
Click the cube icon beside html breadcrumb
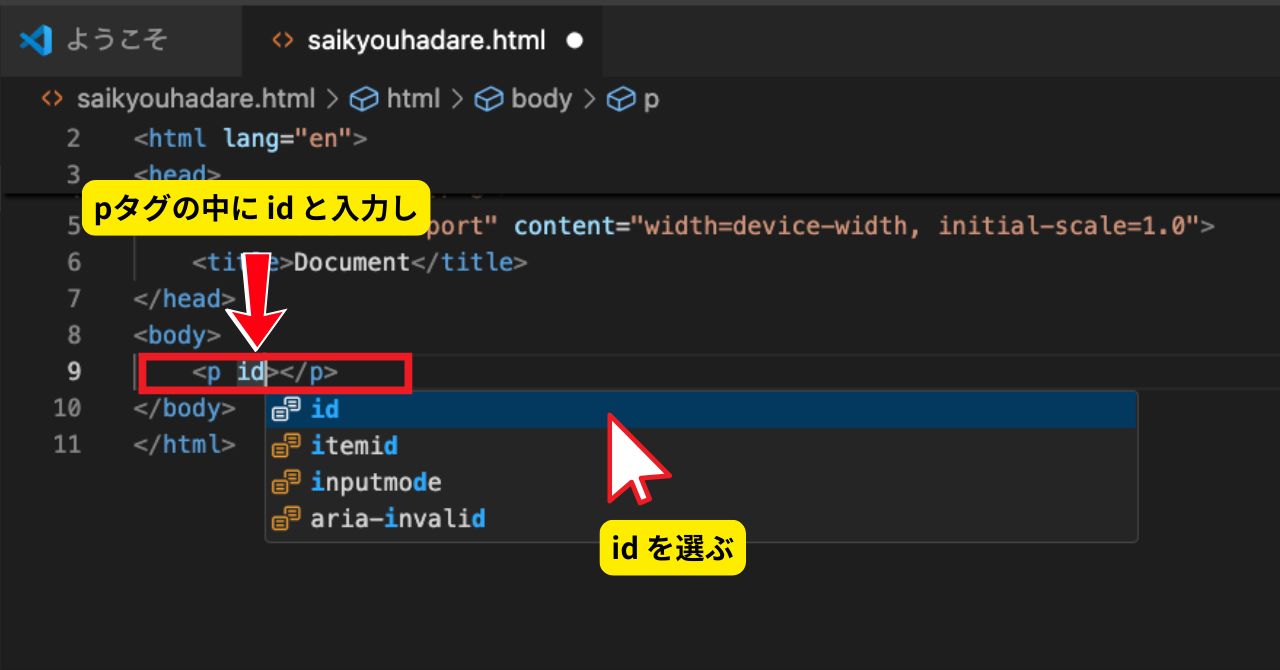click(x=363, y=99)
